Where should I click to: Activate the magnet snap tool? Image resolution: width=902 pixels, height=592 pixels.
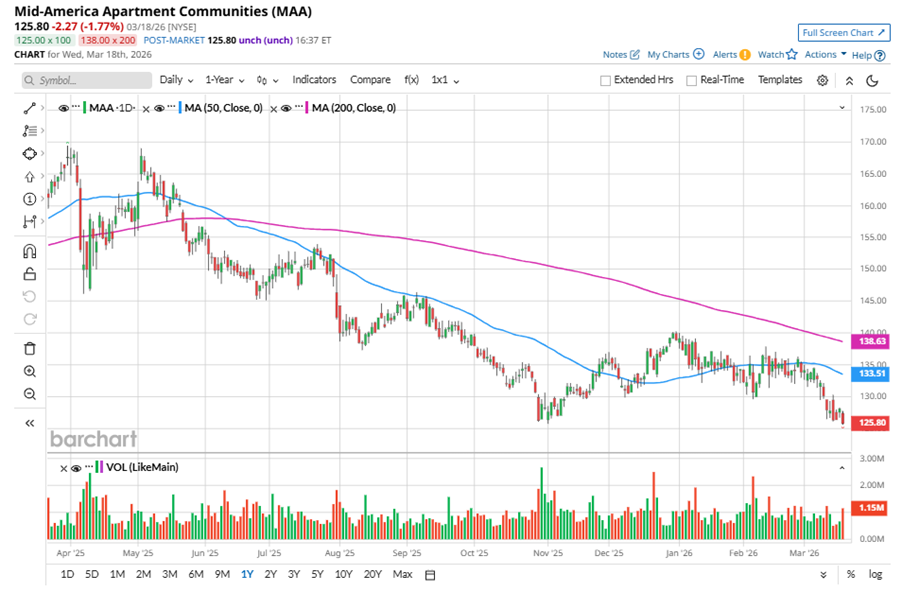point(29,251)
